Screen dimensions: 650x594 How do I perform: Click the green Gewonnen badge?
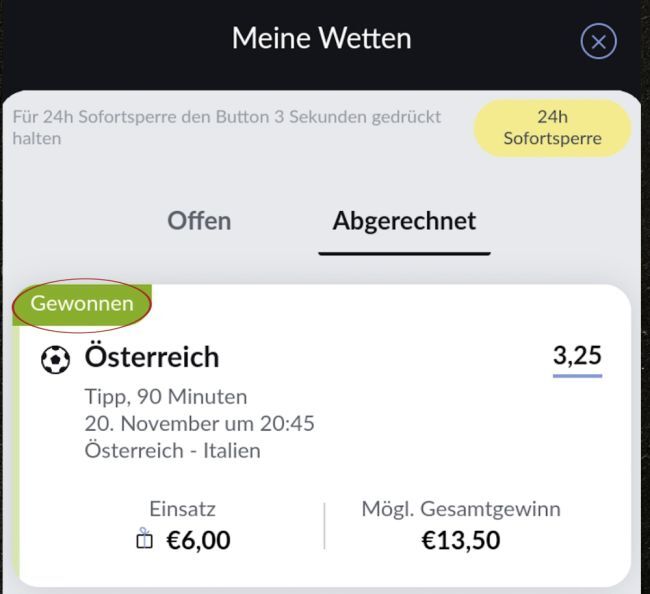click(82, 304)
